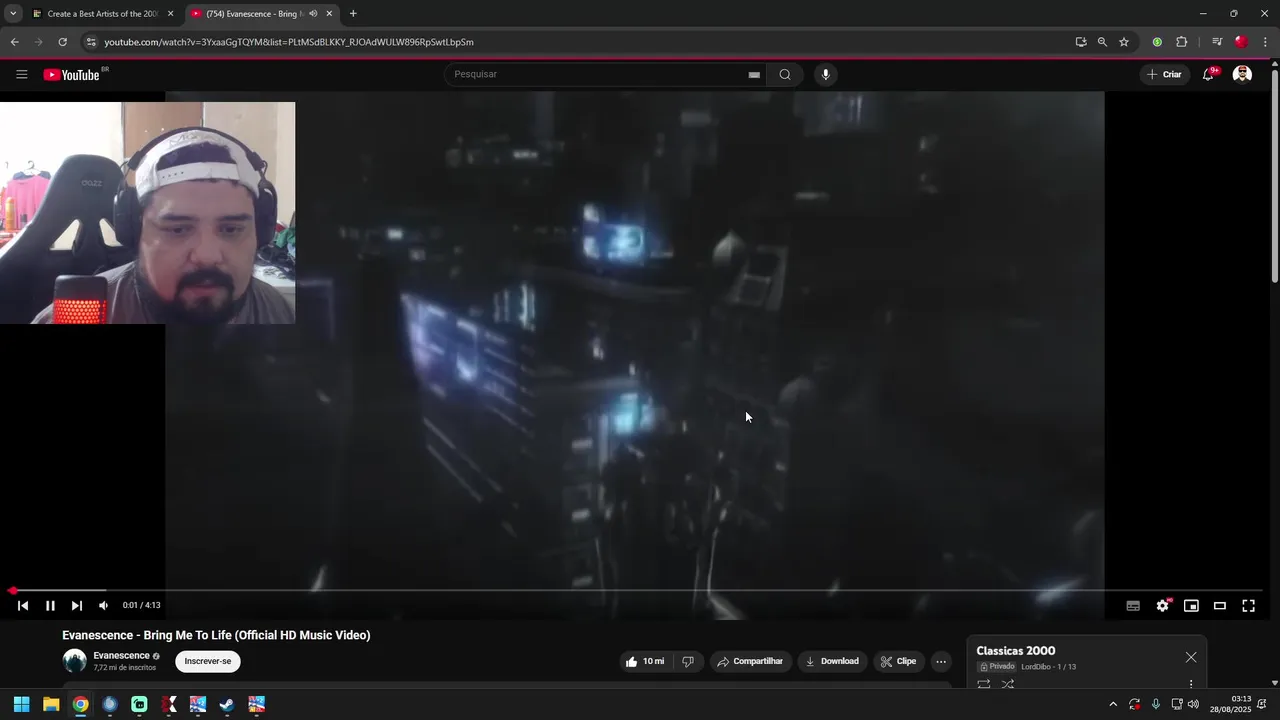Open the zoom magnifier in address bar
The width and height of the screenshot is (1280, 720).
pos(1102,42)
